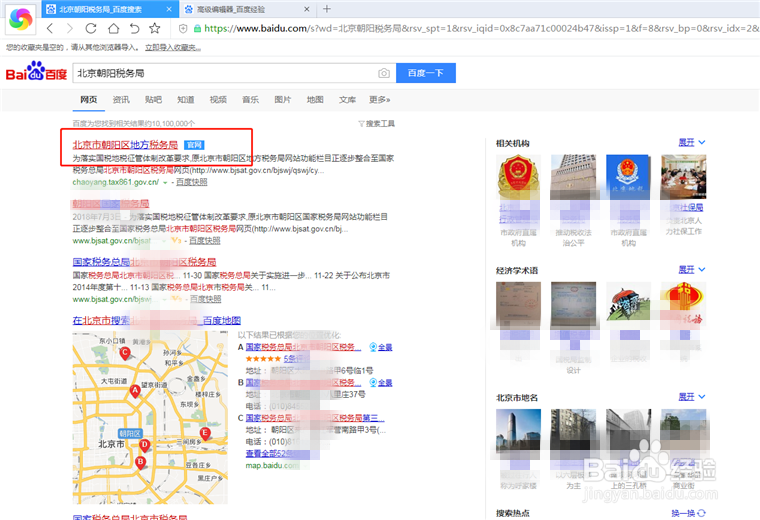
Task: Click the Baidu logo
Action: 36,72
